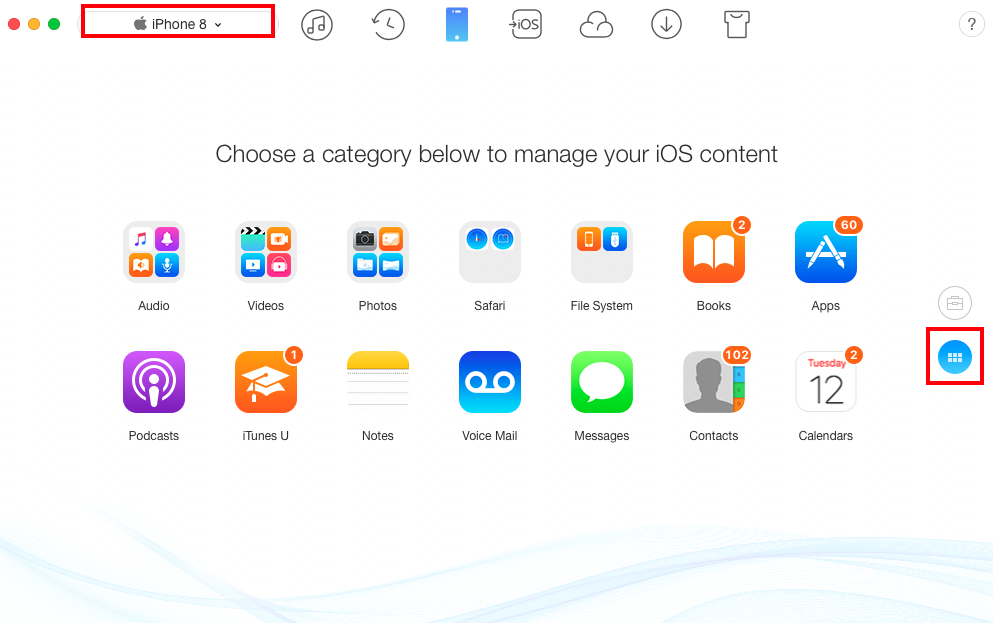Open the Books category

pos(714,252)
